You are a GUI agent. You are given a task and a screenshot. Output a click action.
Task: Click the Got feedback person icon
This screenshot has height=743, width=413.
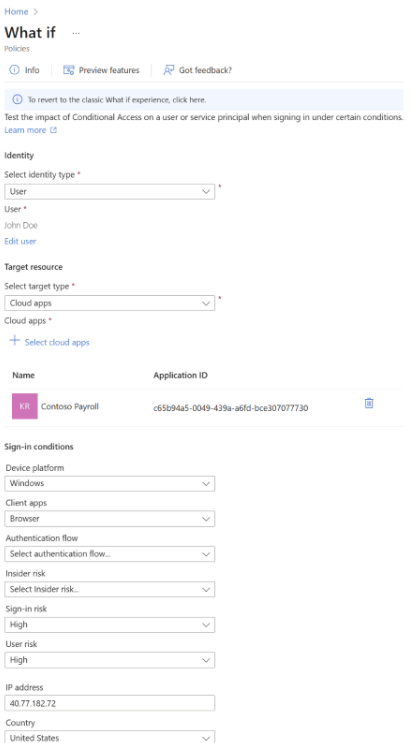(169, 70)
